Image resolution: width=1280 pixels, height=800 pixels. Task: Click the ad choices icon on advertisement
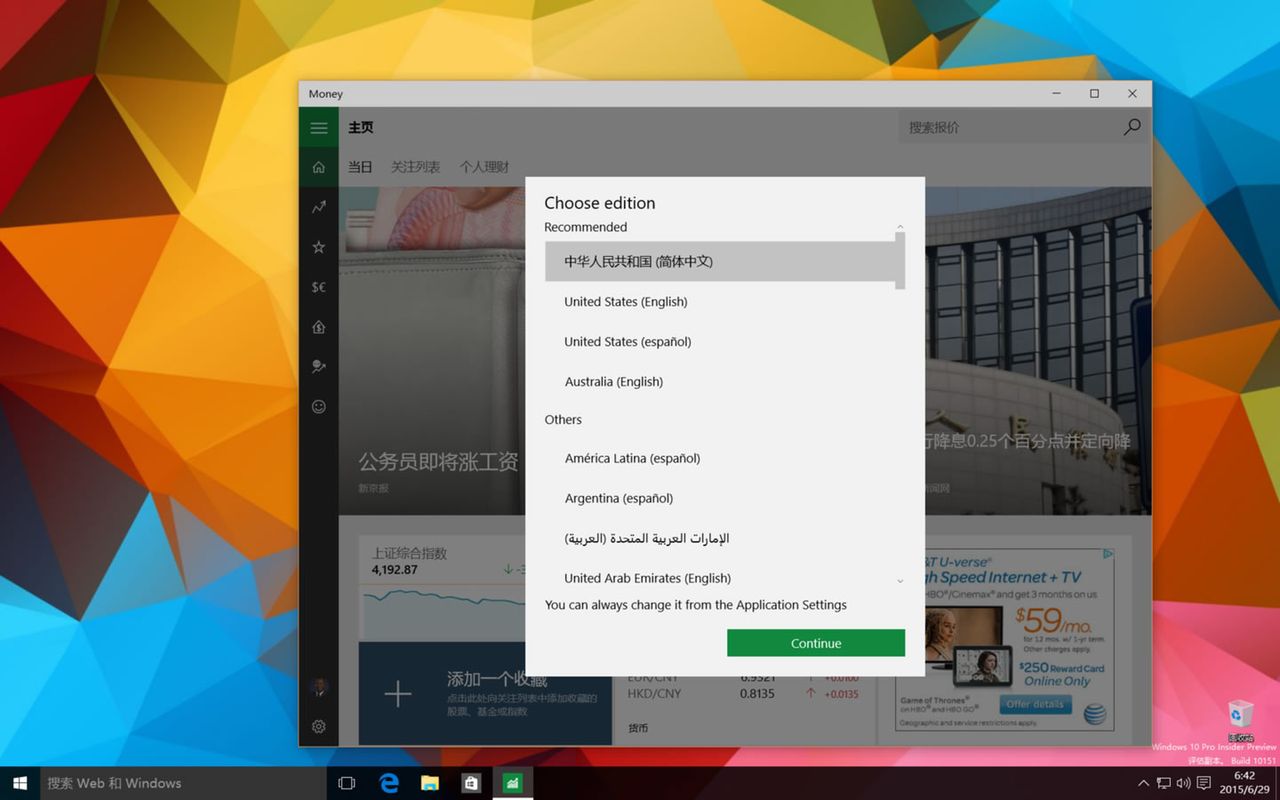[x=1108, y=554]
